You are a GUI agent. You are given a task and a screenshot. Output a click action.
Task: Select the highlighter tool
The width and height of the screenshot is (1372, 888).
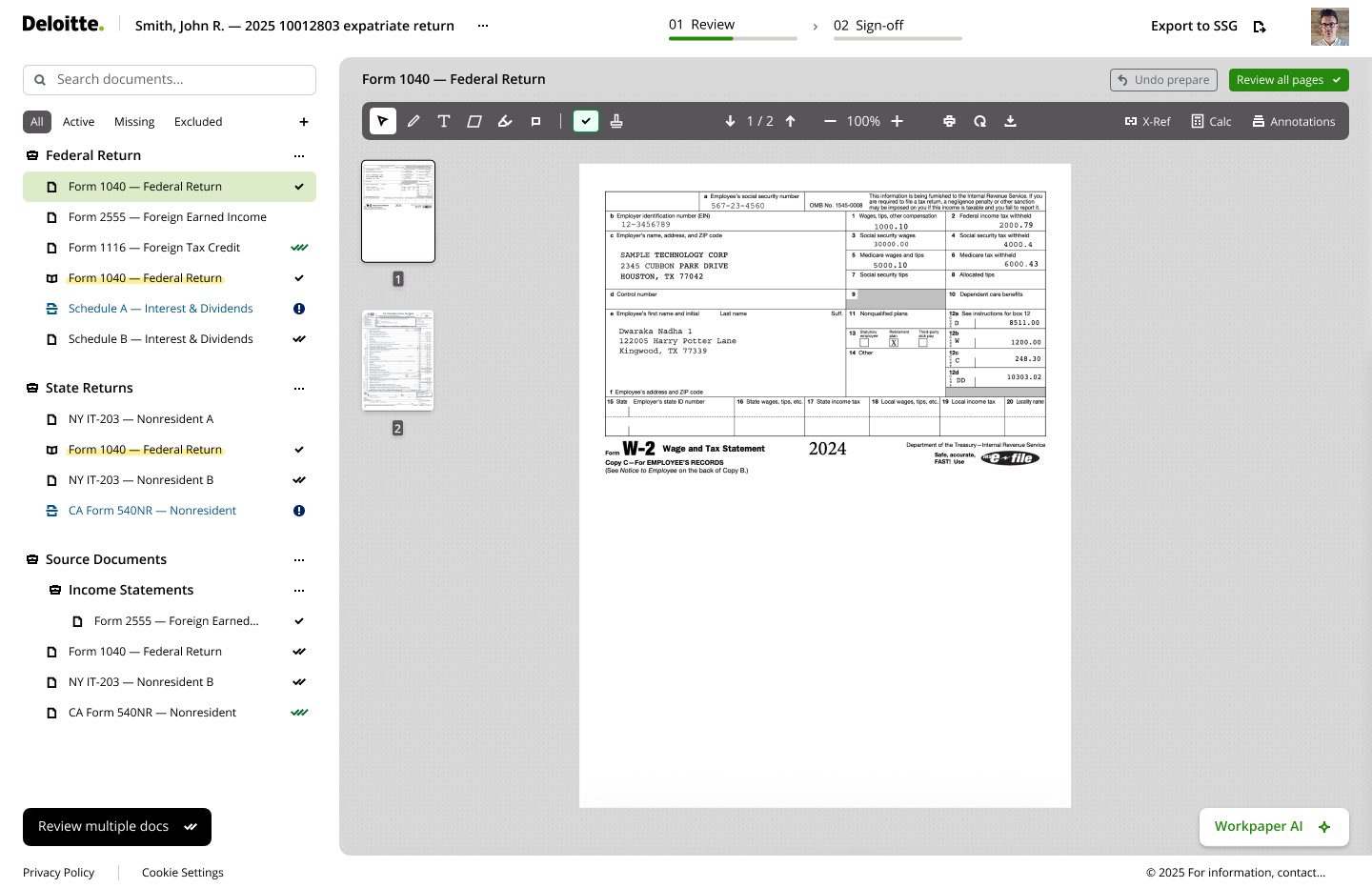pyautogui.click(x=505, y=121)
